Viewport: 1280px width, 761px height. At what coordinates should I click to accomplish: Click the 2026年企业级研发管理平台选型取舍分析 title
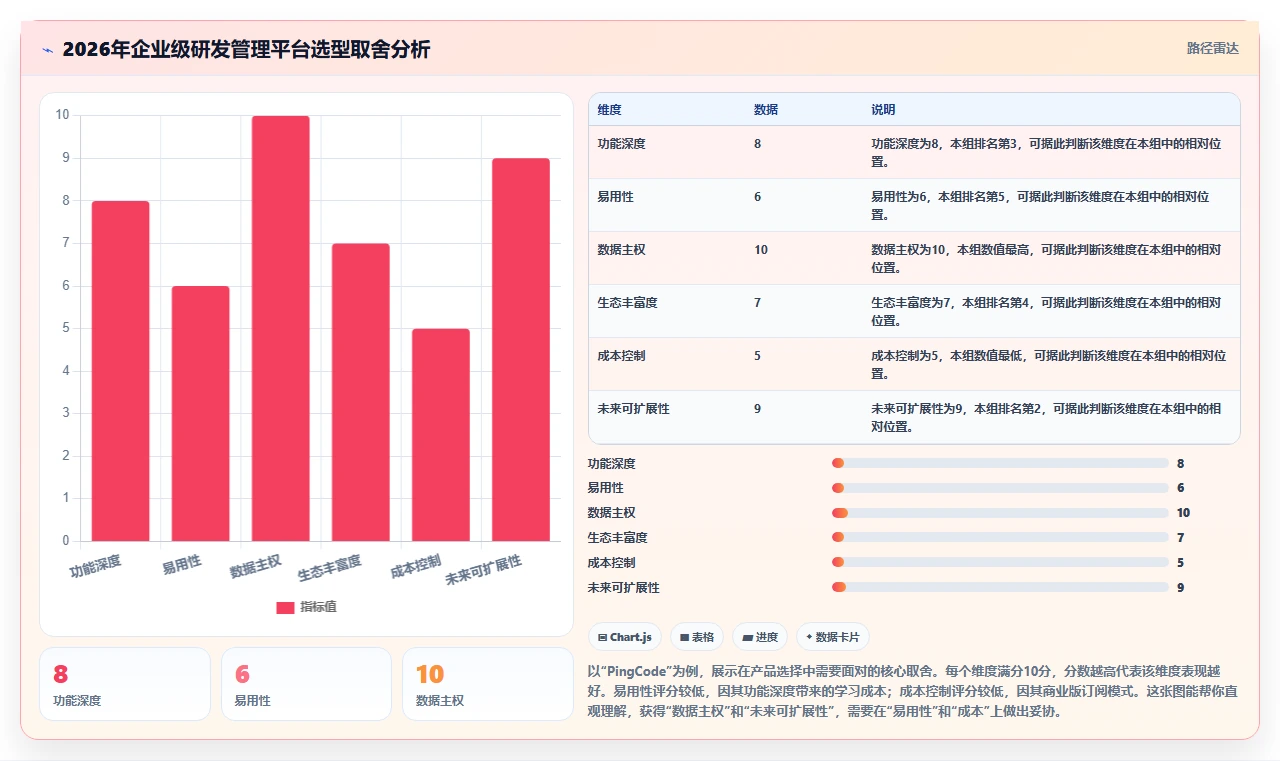(x=246, y=49)
